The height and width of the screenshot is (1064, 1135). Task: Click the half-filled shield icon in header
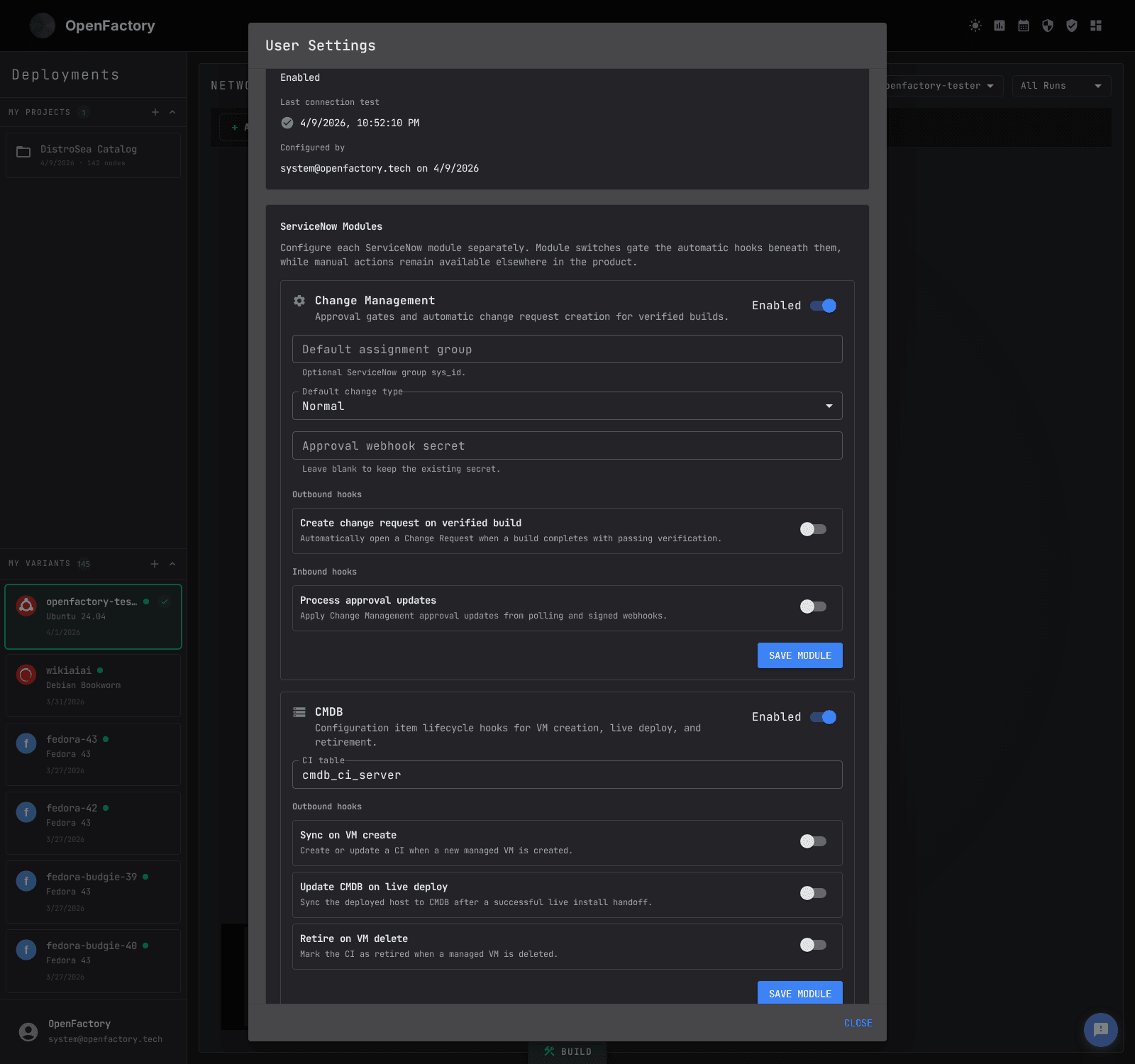[x=1048, y=26]
